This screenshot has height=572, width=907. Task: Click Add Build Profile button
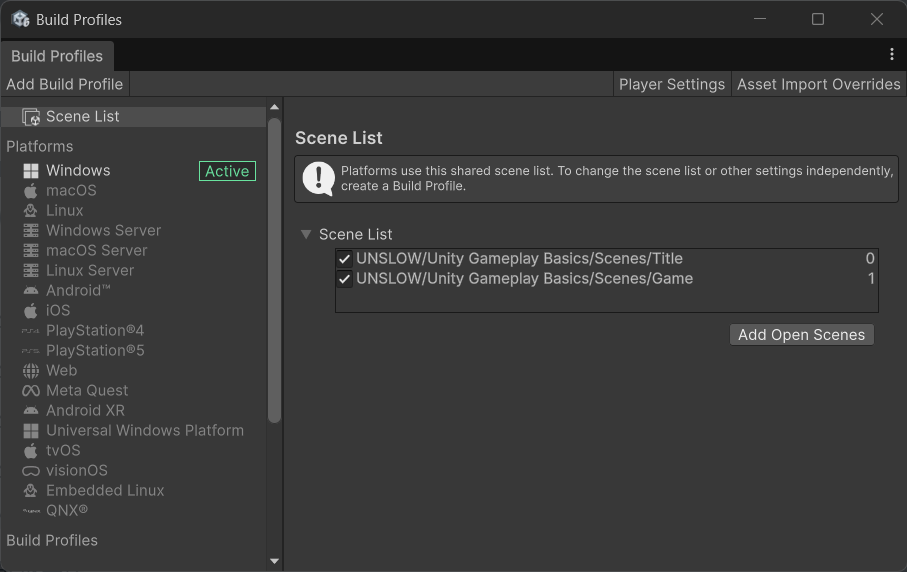click(x=65, y=84)
